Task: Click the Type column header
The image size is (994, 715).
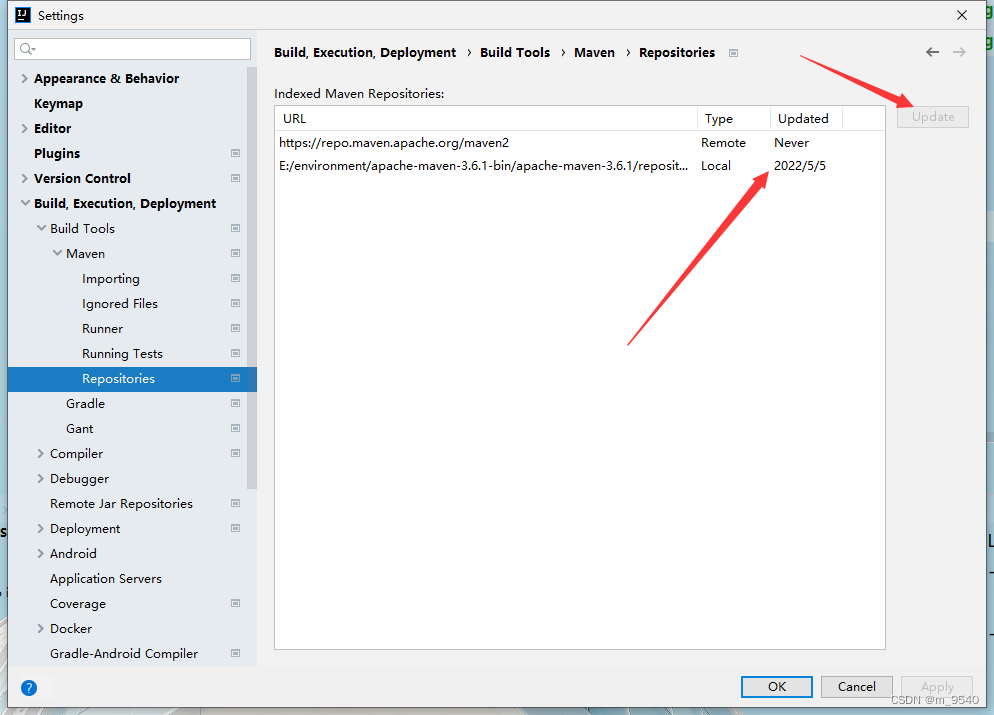Action: pyautogui.click(x=734, y=119)
